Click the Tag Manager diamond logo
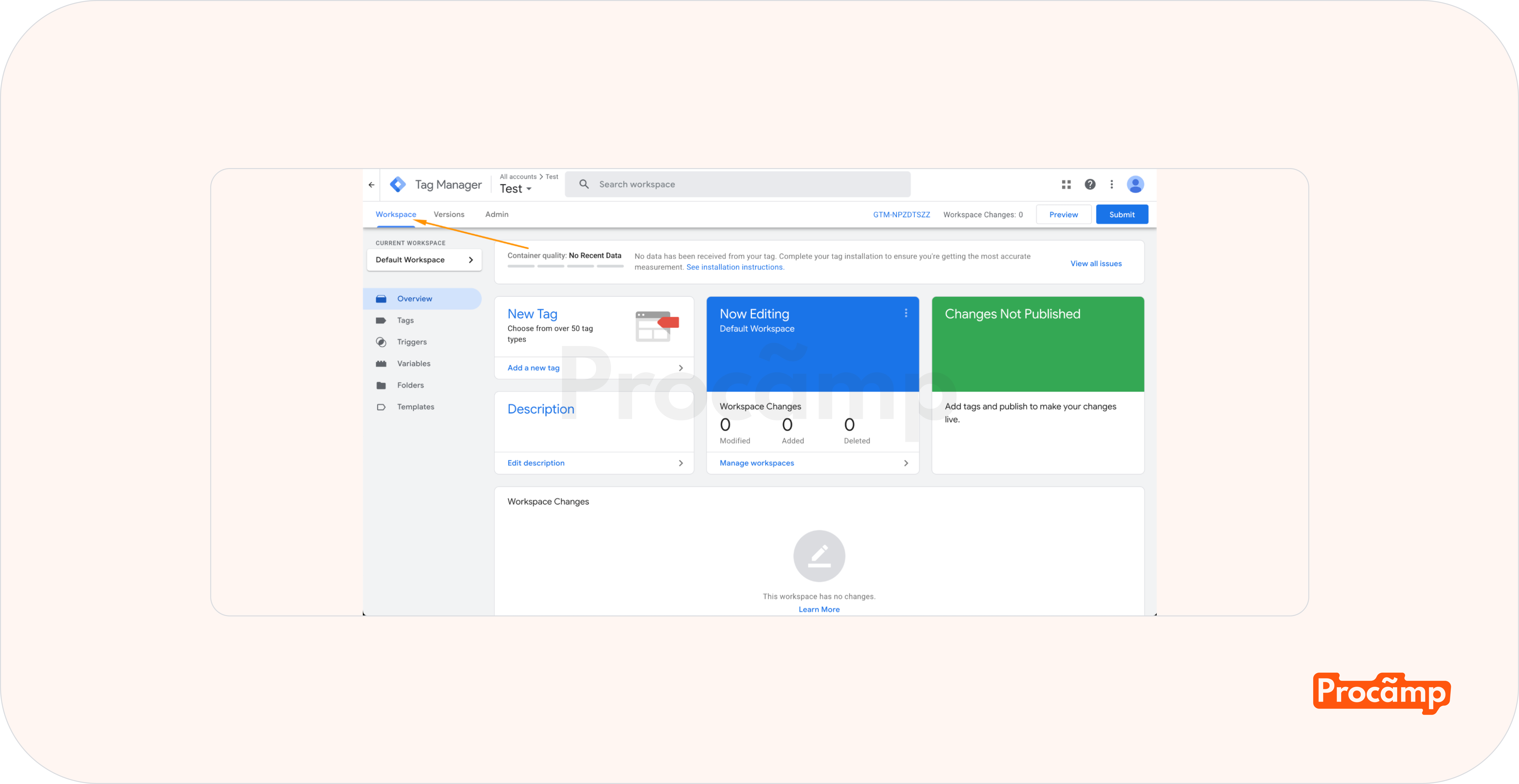1519x784 pixels. point(398,184)
